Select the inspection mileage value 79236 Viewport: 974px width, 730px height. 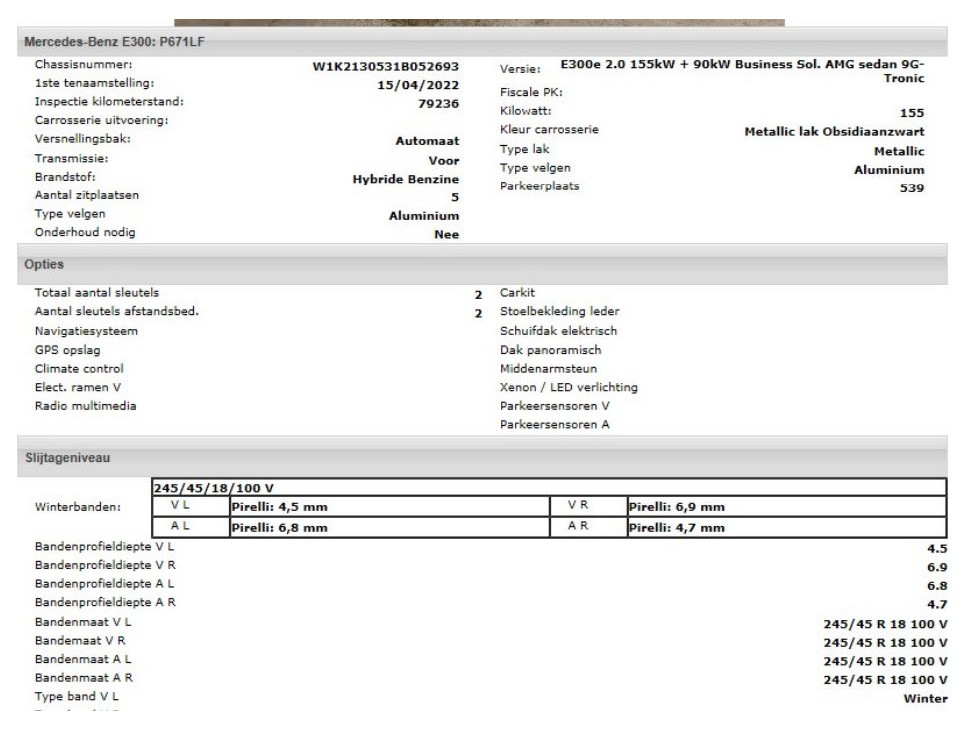(439, 104)
